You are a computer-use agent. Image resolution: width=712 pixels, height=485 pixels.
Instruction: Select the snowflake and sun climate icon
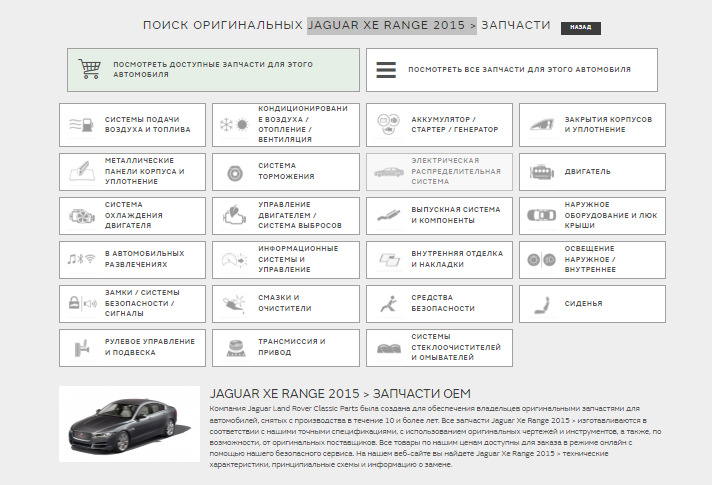[x=234, y=124]
